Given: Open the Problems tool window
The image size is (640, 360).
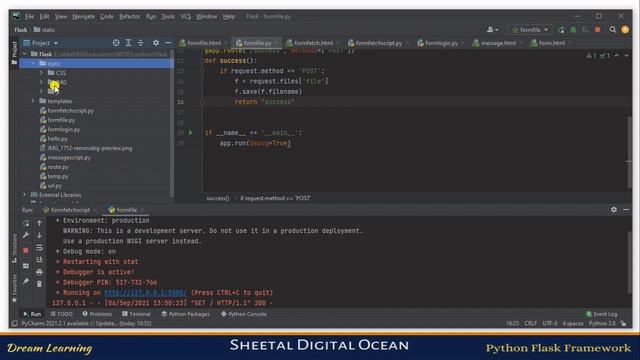Looking at the screenshot, I should (x=97, y=314).
